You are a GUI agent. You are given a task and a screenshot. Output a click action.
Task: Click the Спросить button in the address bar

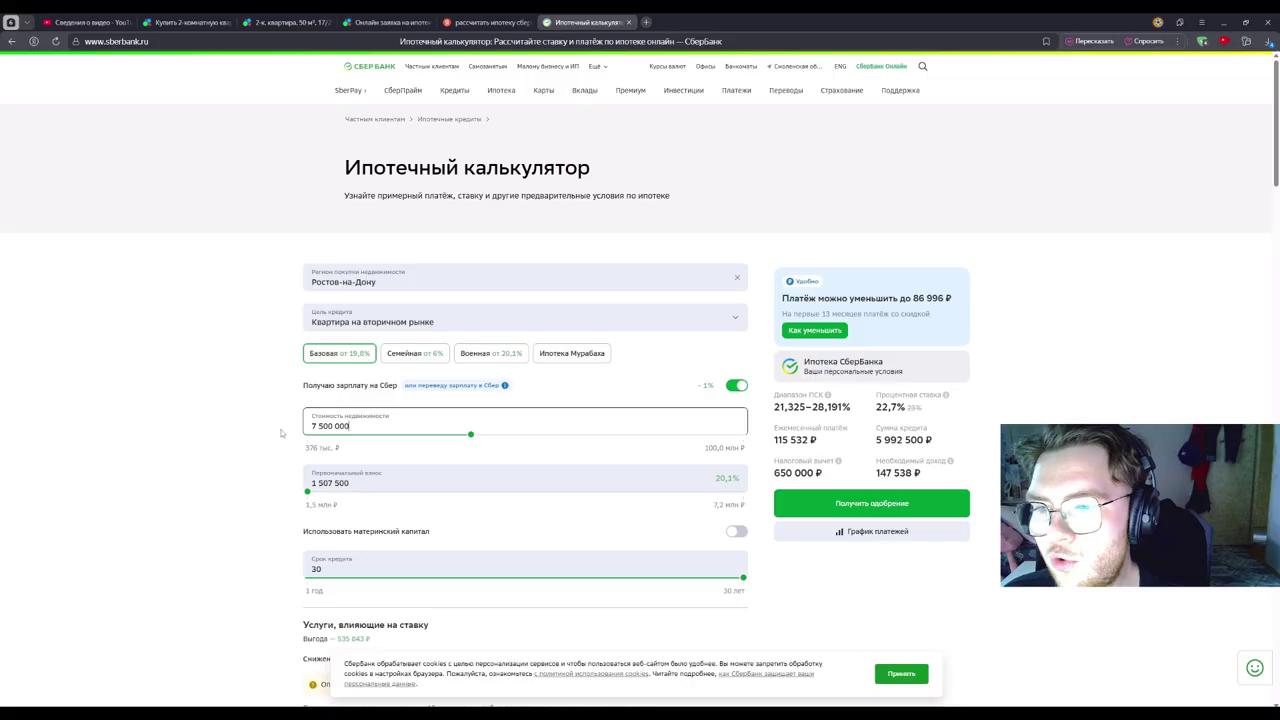(1144, 41)
